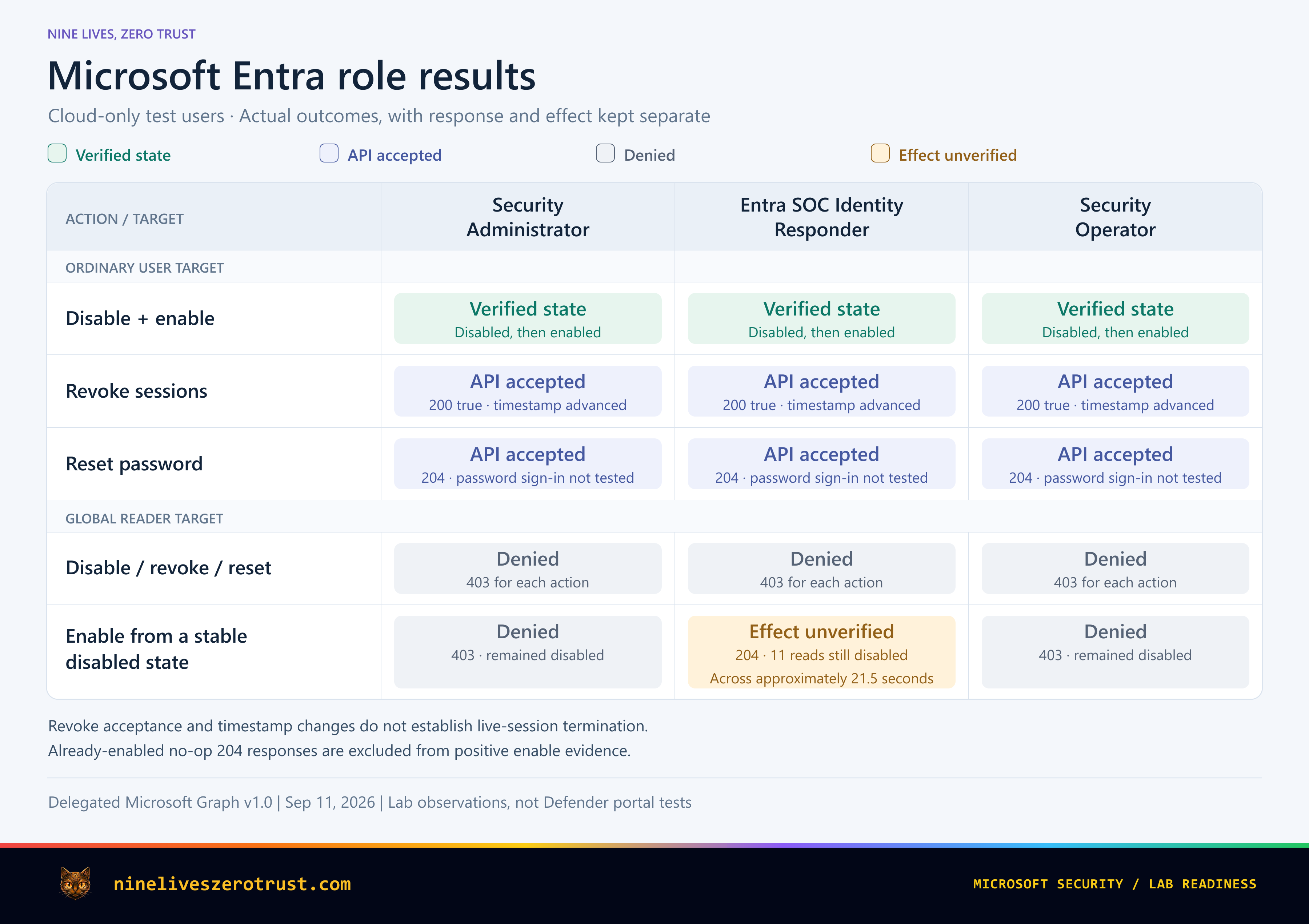Image resolution: width=1309 pixels, height=924 pixels.
Task: Open the ninelivesze​rotrust.com link
Action: pyautogui.click(x=232, y=884)
